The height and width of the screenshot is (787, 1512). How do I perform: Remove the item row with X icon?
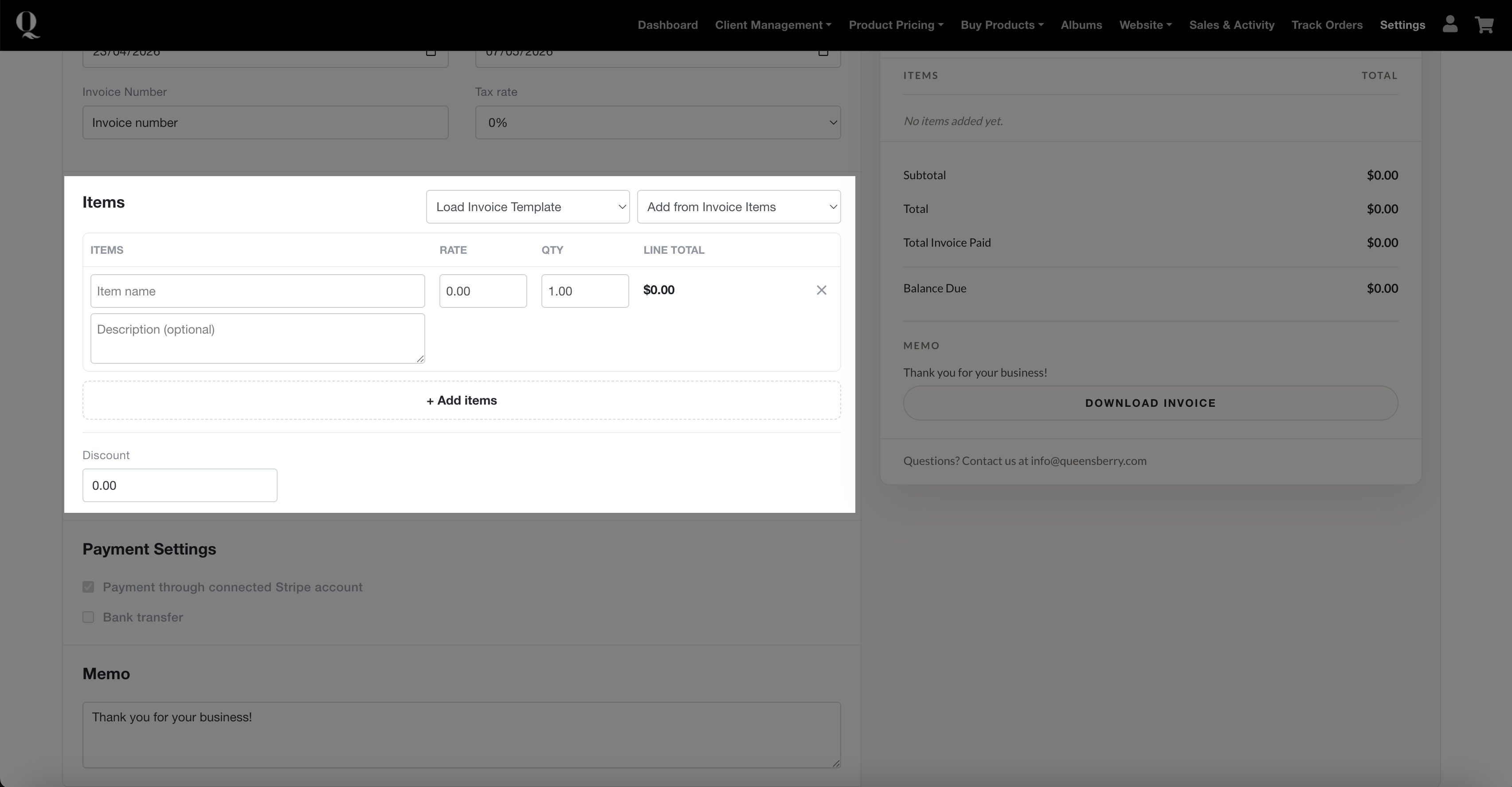[x=821, y=290]
